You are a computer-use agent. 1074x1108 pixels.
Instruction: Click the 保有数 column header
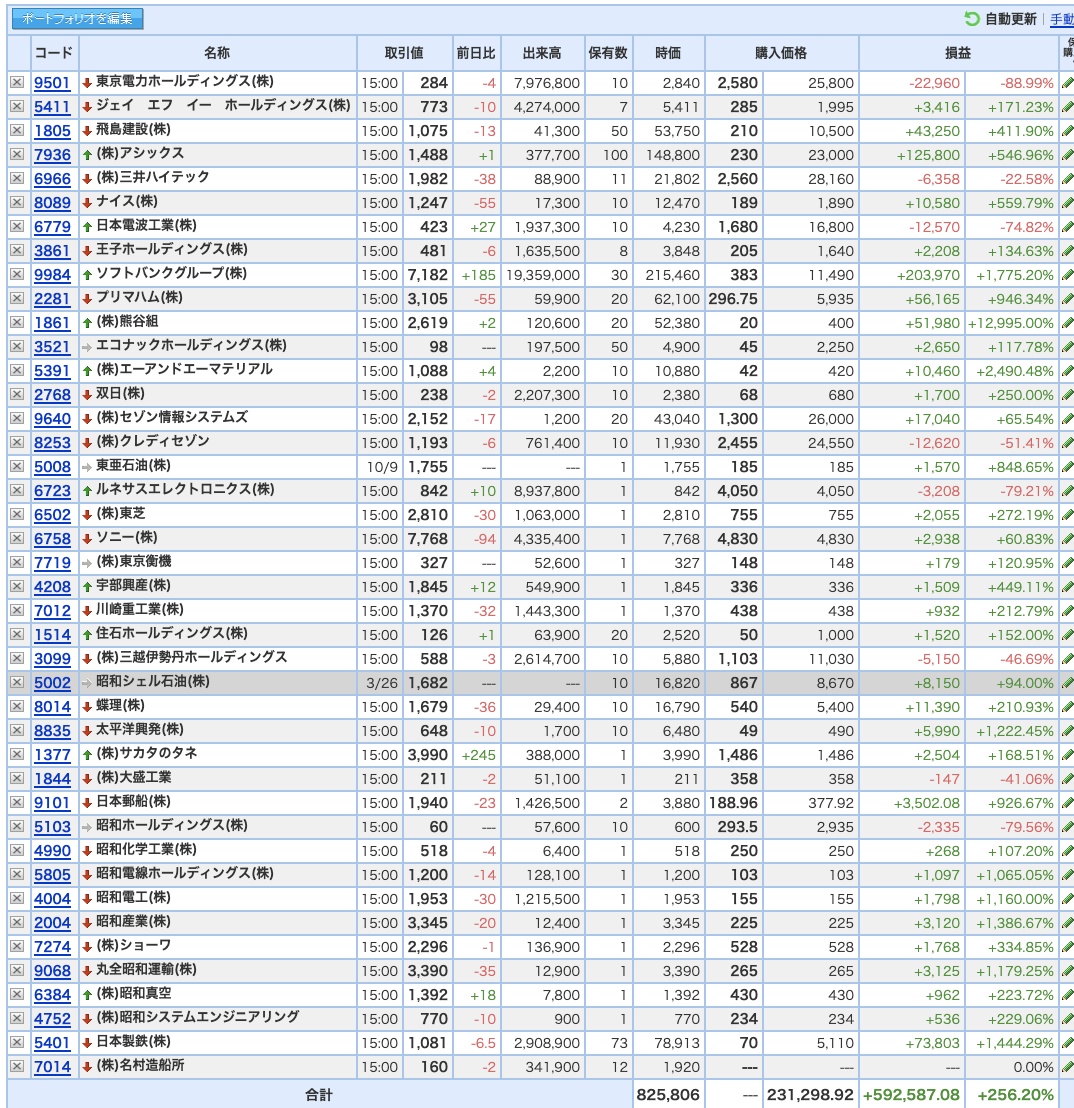tap(608, 52)
